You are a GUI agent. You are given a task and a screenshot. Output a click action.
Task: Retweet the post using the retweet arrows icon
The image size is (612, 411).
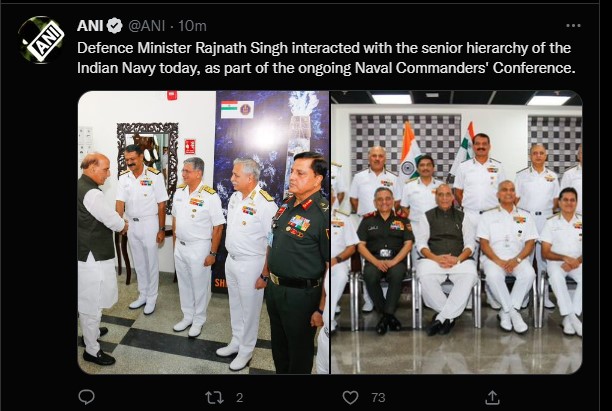[214, 397]
